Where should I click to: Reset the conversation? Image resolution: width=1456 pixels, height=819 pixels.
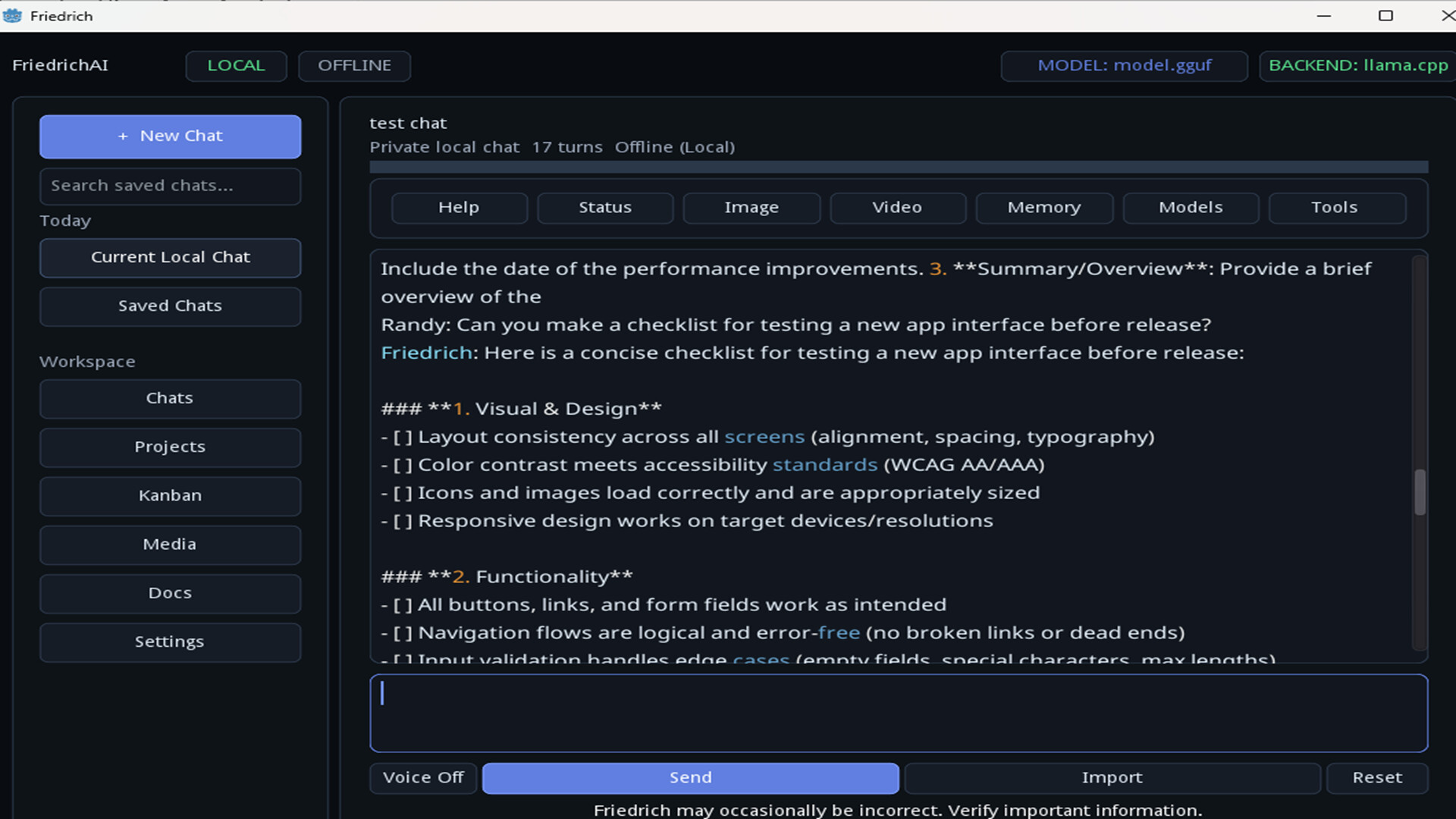pos(1377,778)
